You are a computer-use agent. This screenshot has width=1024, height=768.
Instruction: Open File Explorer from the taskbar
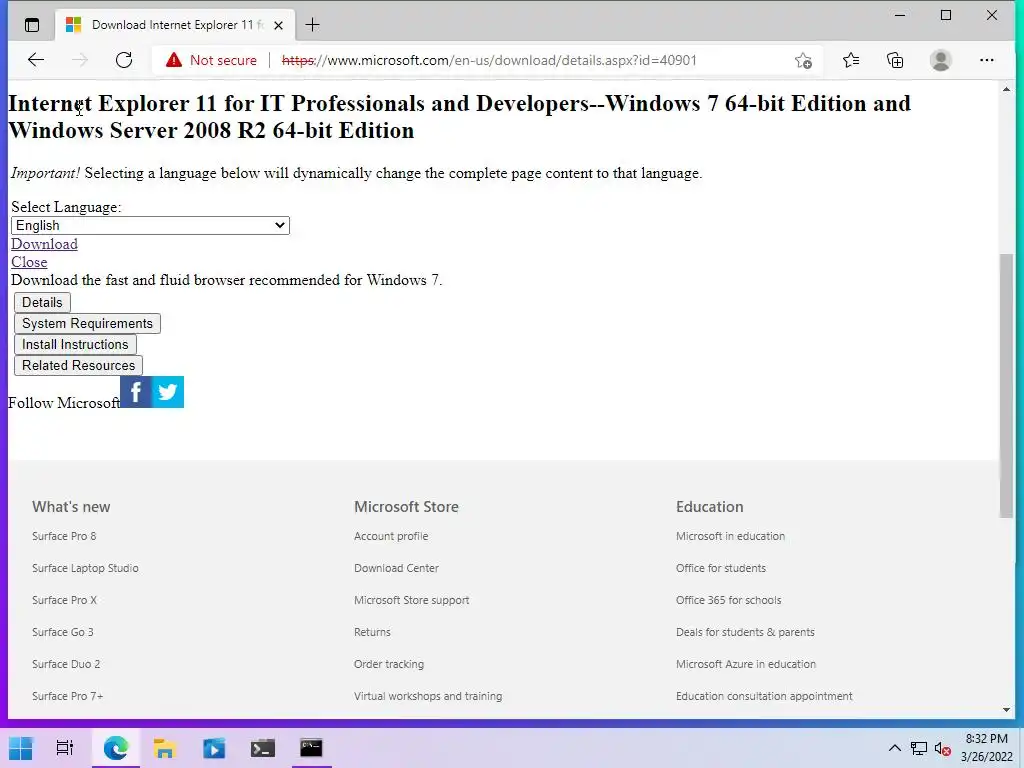[165, 748]
